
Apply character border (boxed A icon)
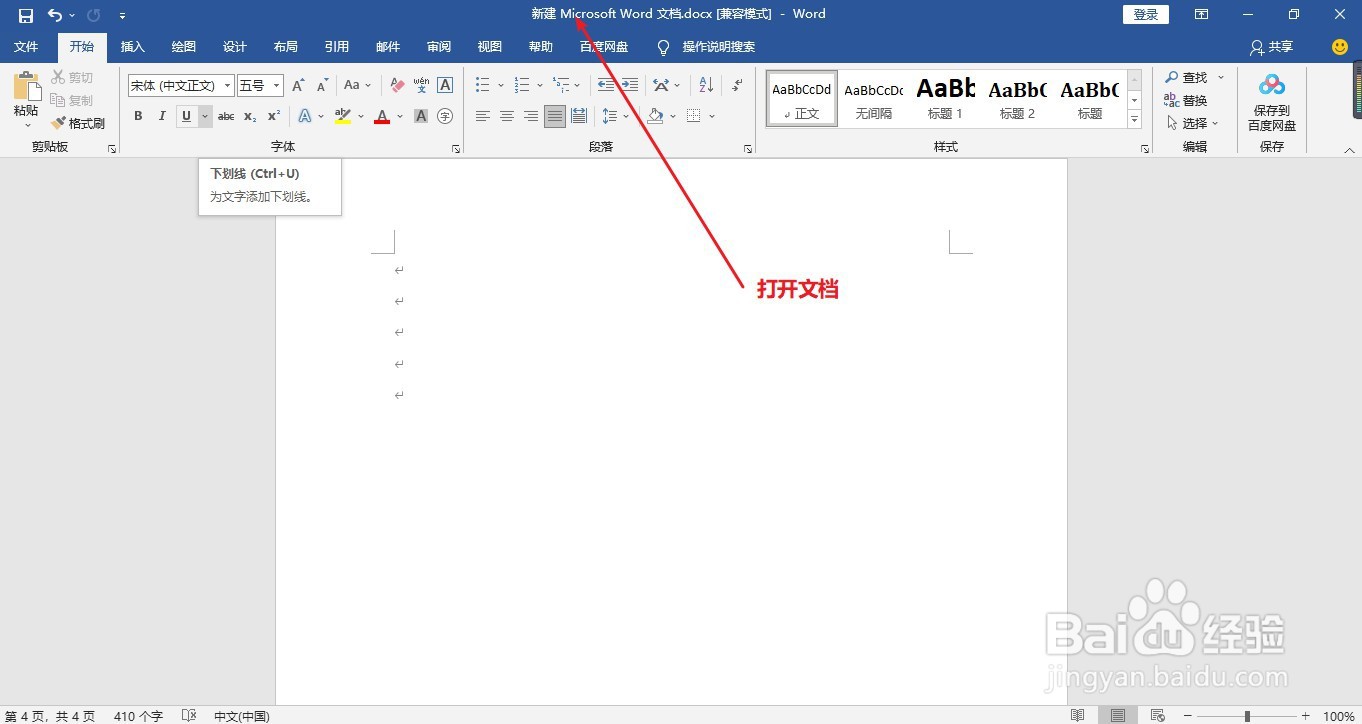click(x=445, y=86)
